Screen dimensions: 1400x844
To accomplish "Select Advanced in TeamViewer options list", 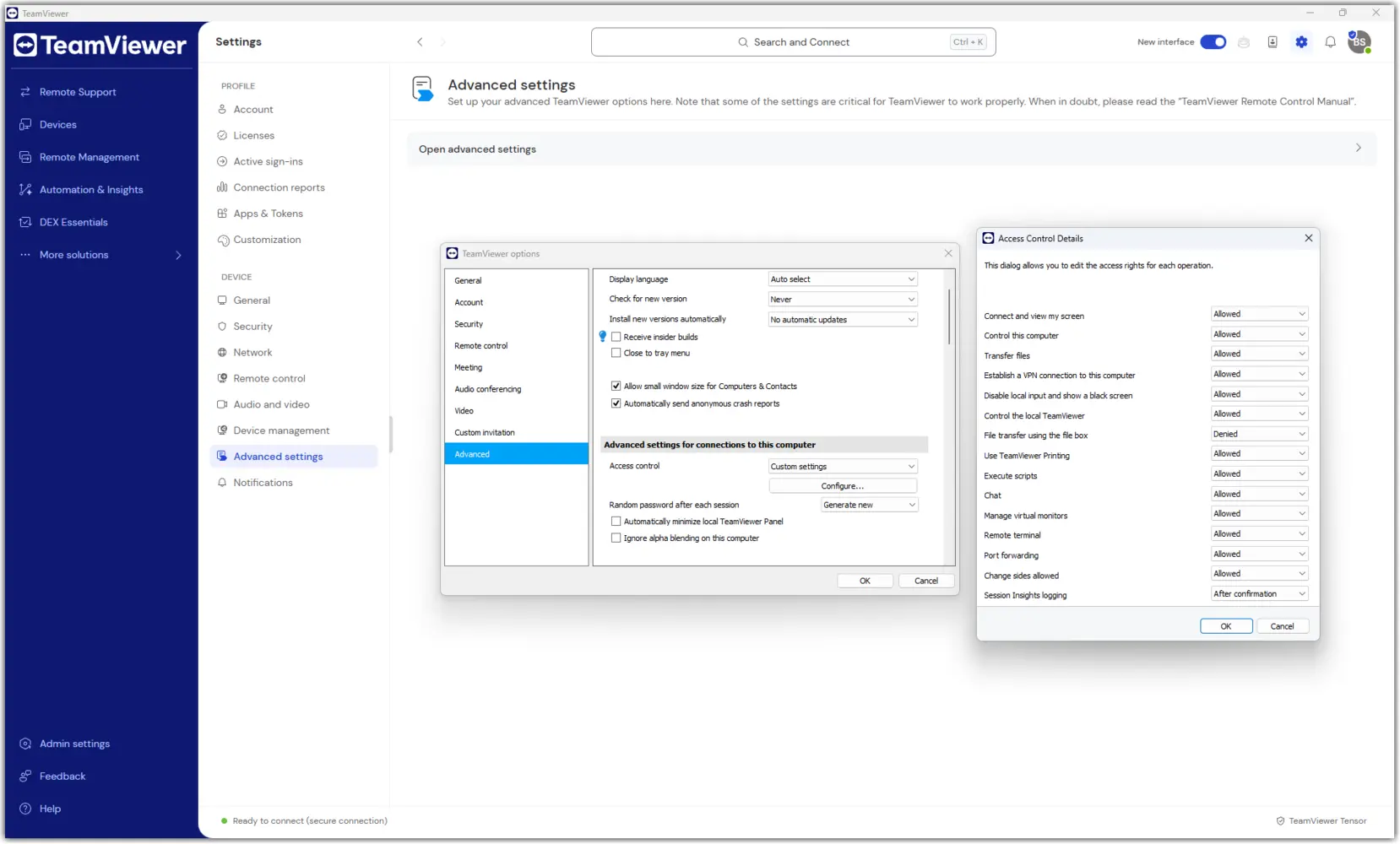I will (516, 454).
